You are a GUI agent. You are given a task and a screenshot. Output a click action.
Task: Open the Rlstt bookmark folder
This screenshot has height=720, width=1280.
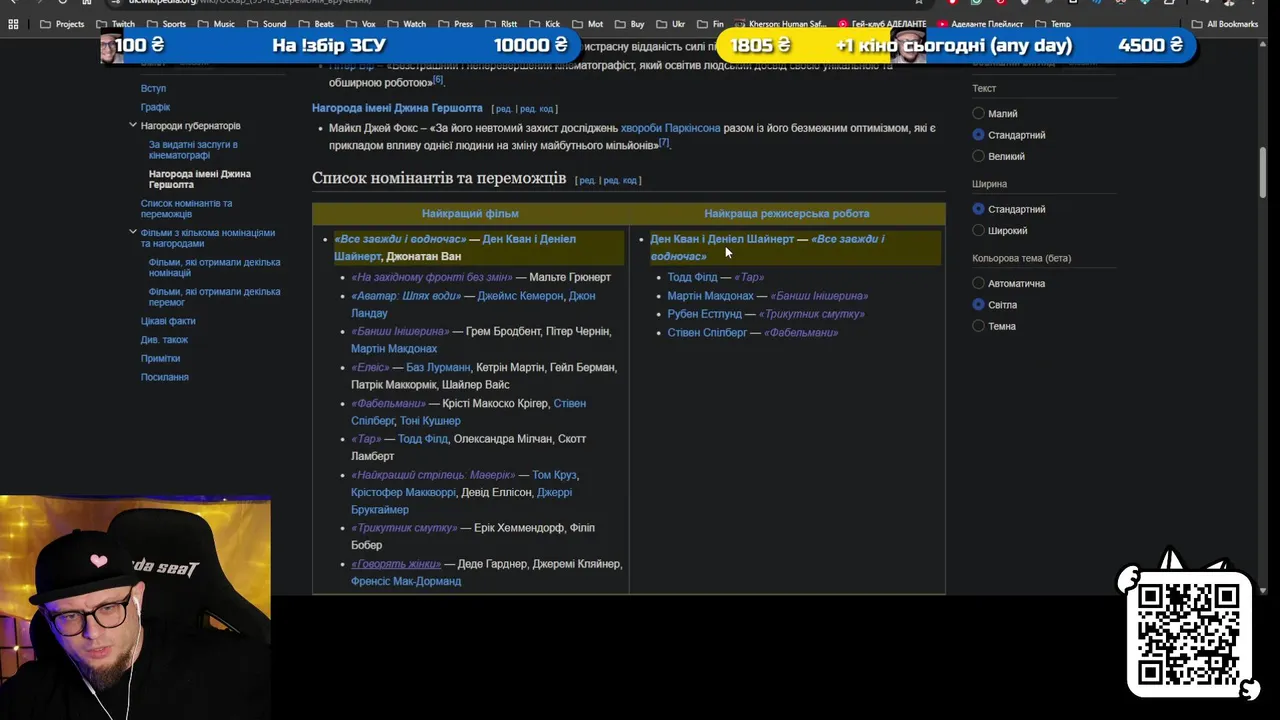point(502,24)
